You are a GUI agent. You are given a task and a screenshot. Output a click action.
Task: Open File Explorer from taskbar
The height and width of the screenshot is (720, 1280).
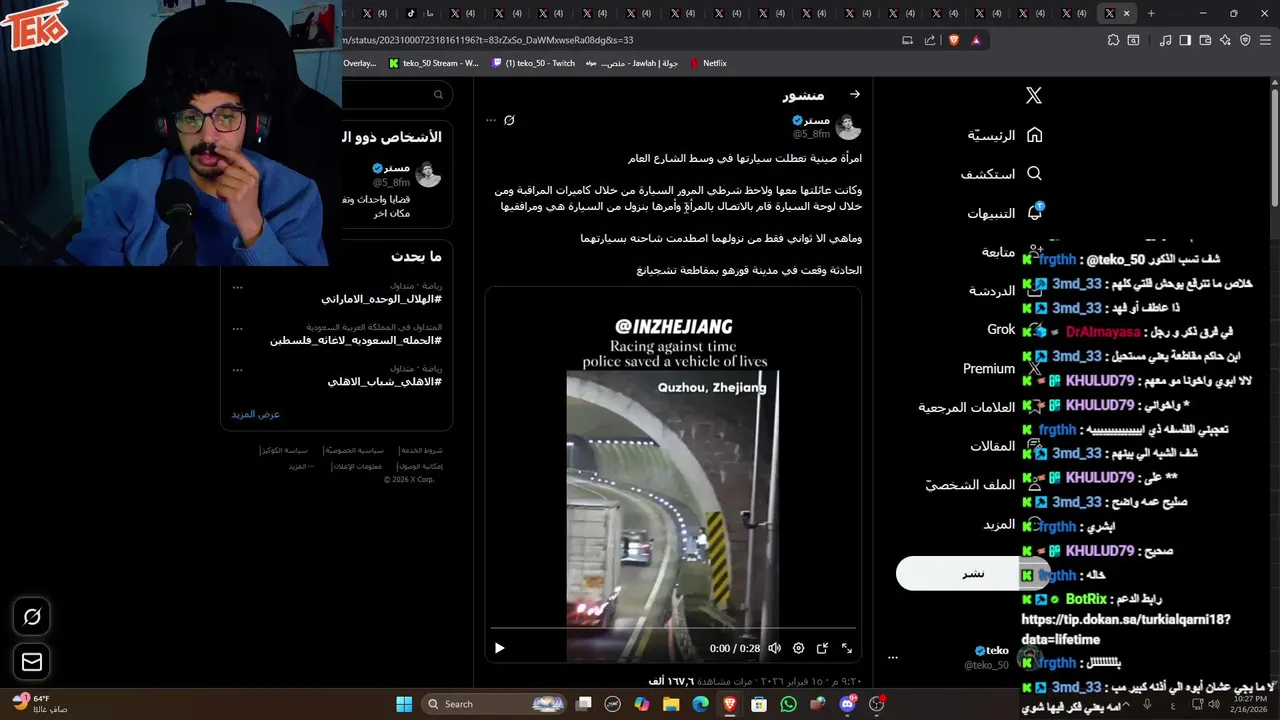[672, 704]
